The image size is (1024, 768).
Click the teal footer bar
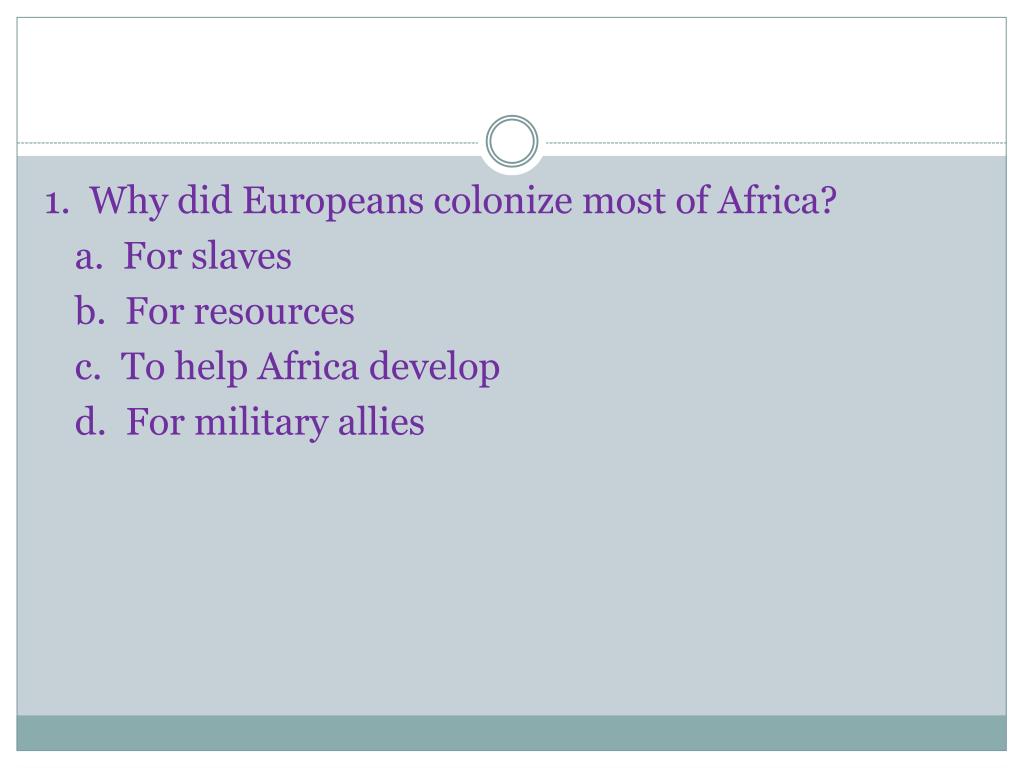click(512, 733)
